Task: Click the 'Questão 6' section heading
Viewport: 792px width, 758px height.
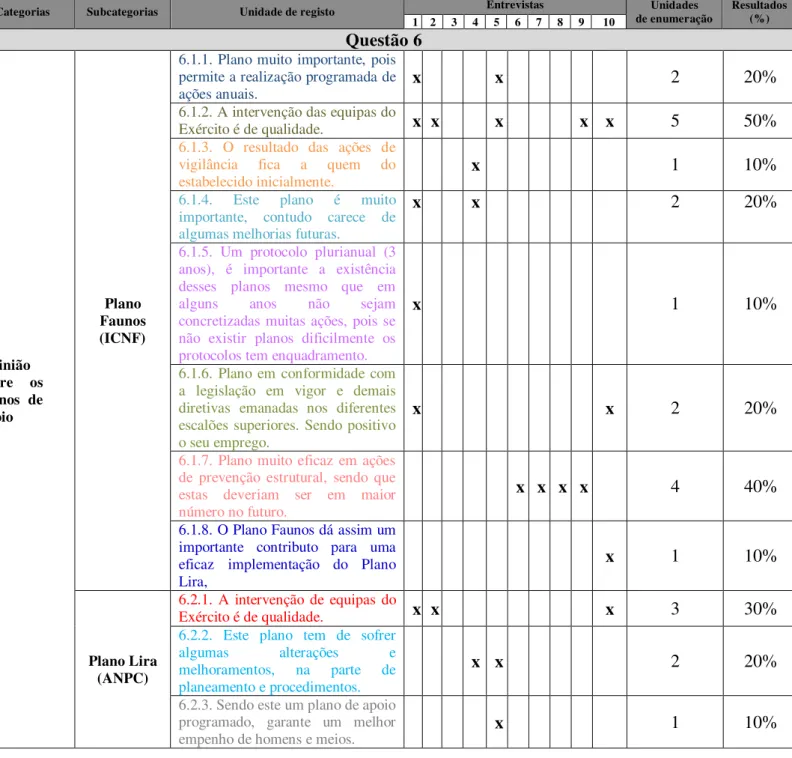Action: 383,40
